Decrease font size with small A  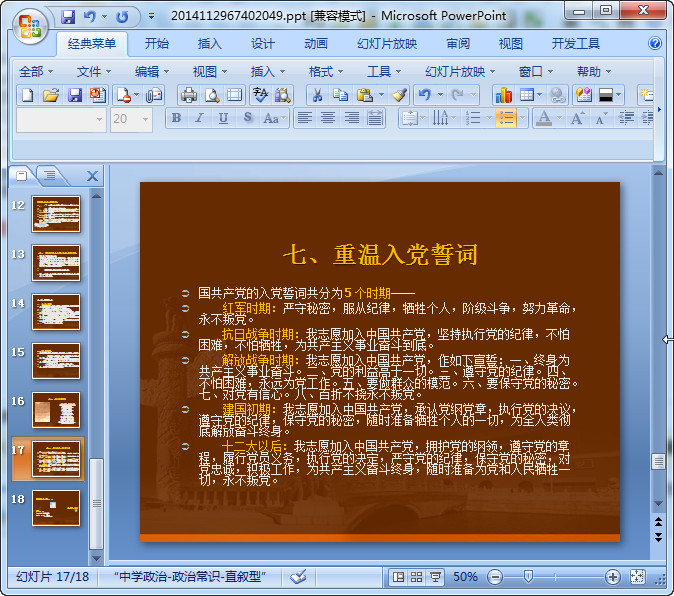(x=601, y=118)
